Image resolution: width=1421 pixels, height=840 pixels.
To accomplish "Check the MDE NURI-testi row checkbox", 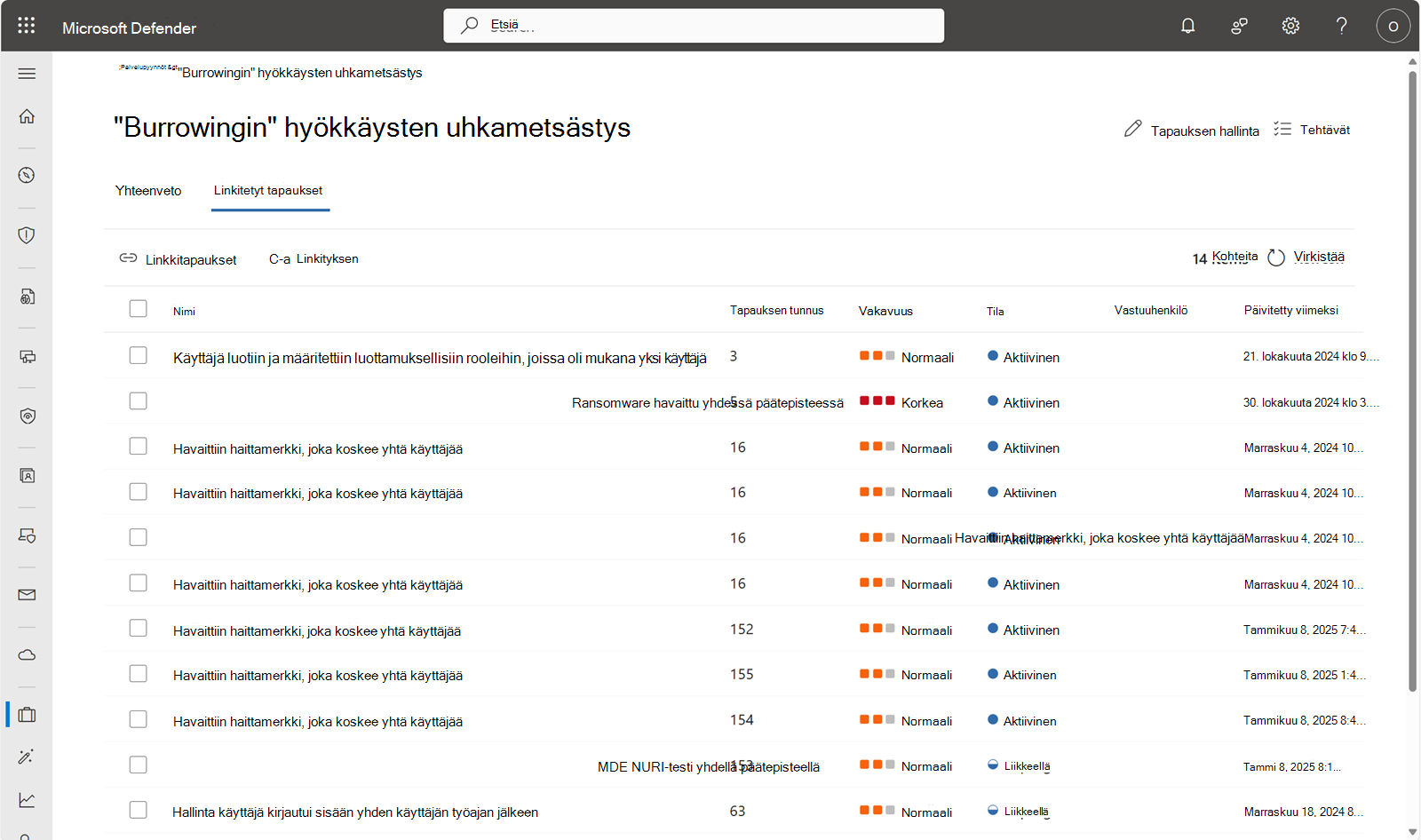I will pyautogui.click(x=138, y=765).
